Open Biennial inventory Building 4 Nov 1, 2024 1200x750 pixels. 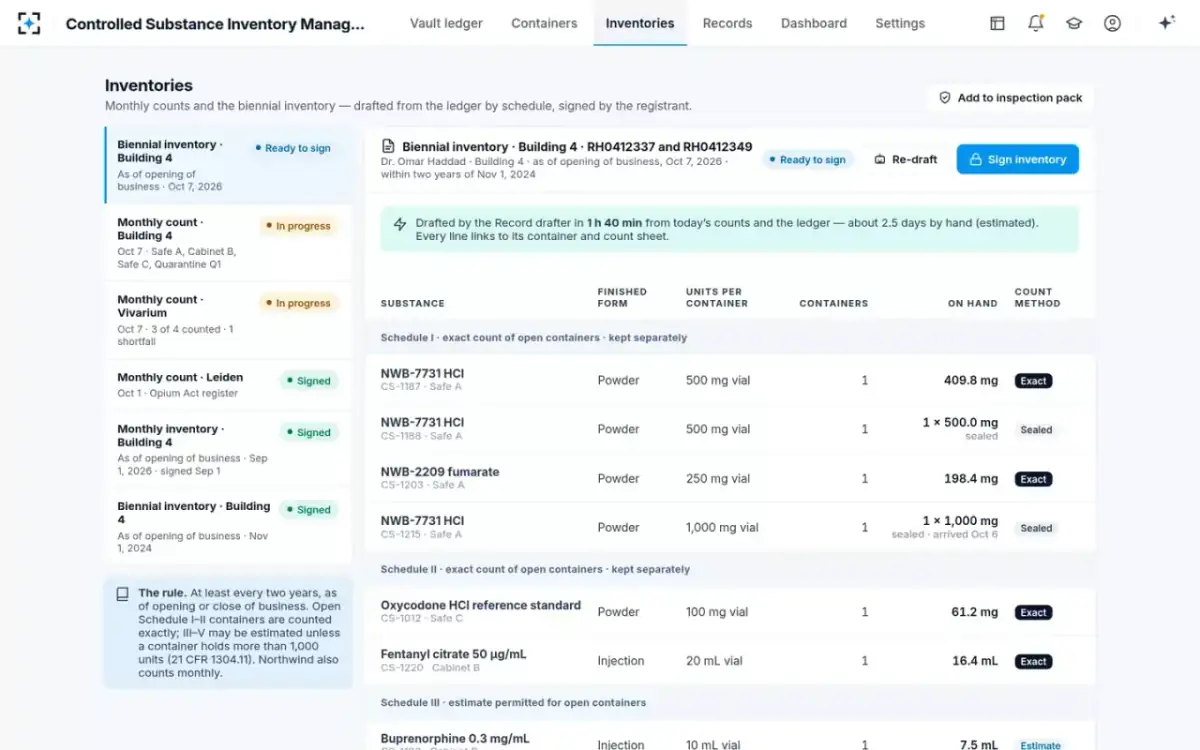pyautogui.click(x=228, y=526)
